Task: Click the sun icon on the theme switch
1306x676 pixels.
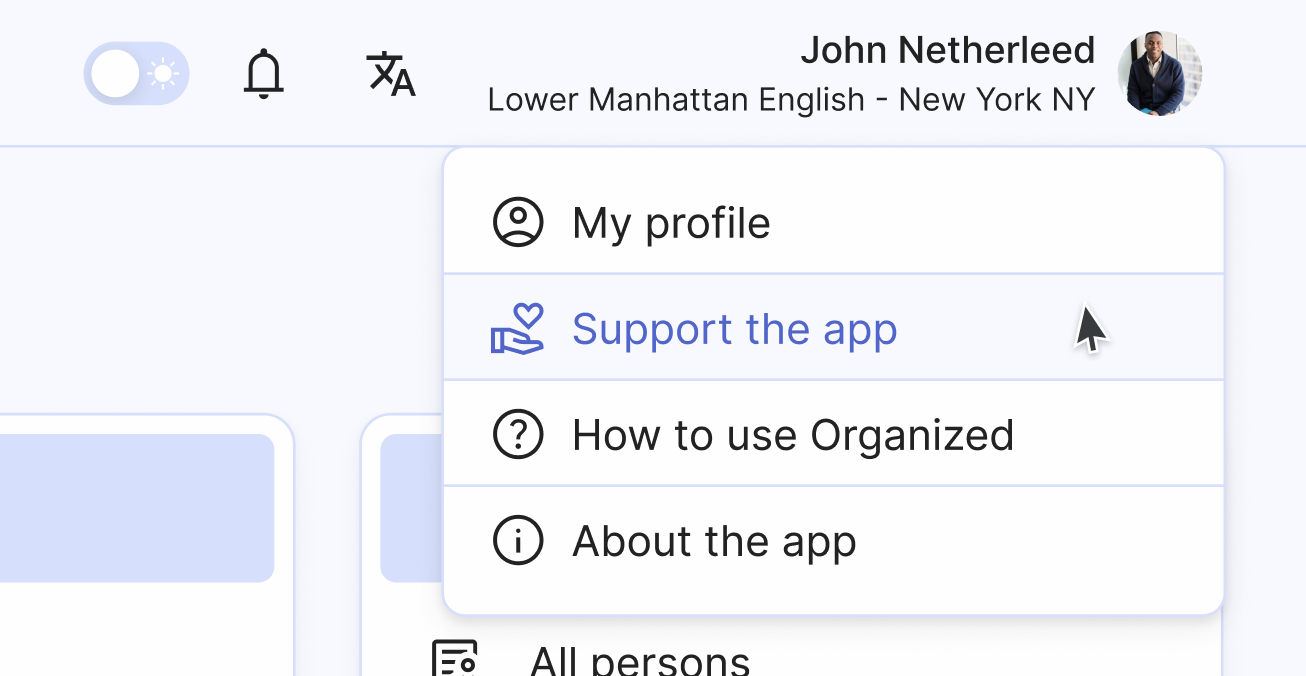Action: [x=162, y=72]
